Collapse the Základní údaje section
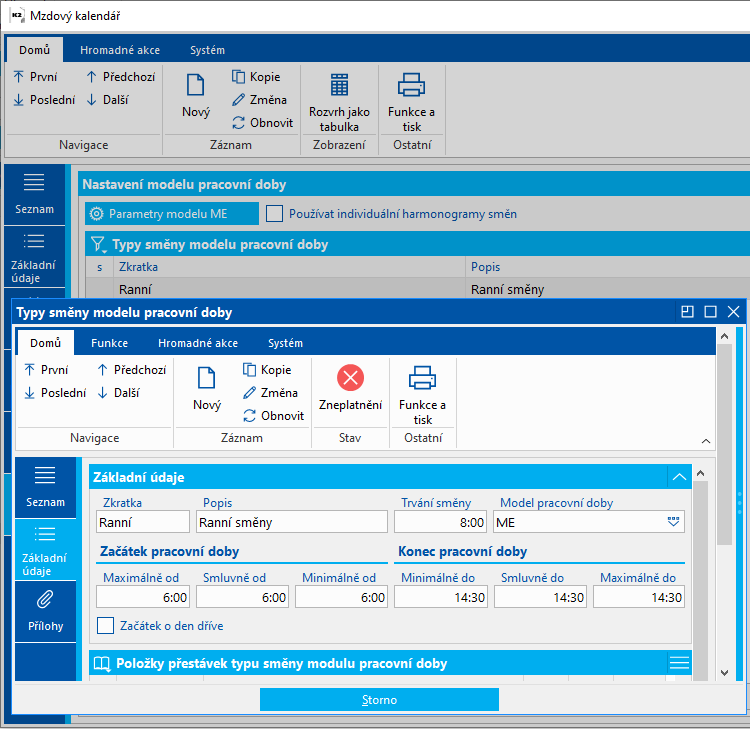This screenshot has width=750, height=729. 679,478
